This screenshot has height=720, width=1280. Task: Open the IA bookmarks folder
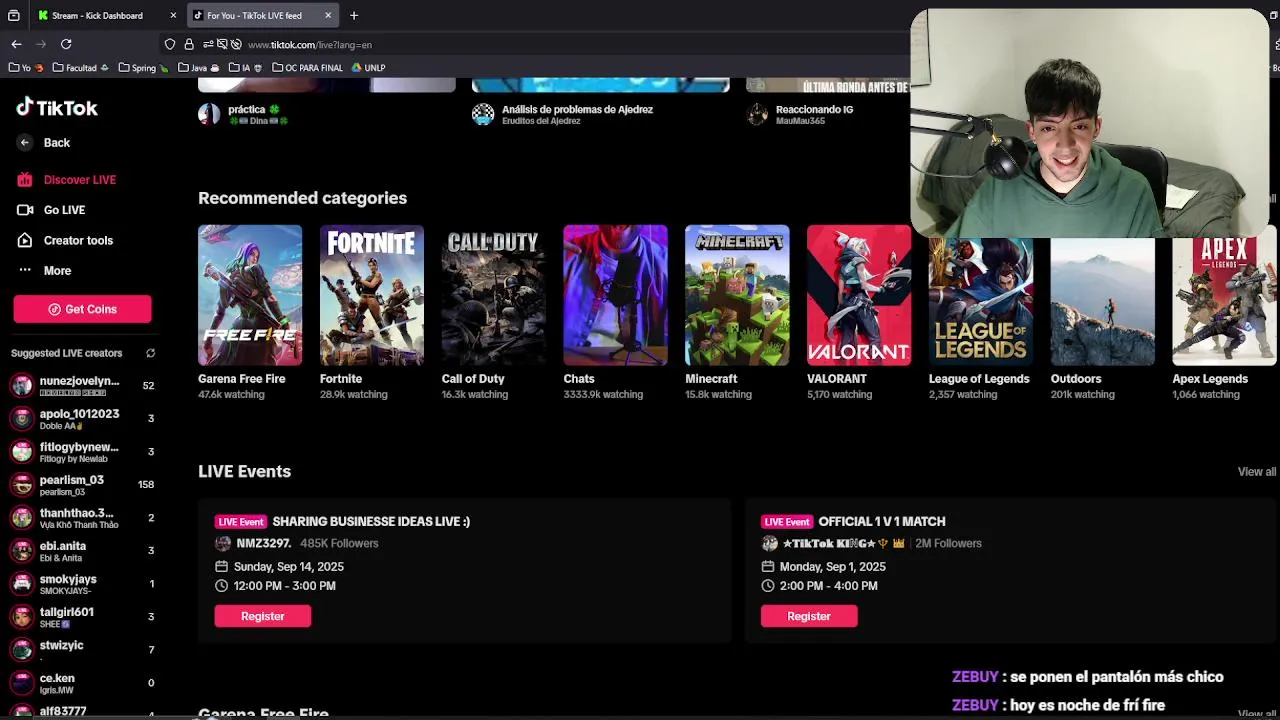tap(246, 68)
